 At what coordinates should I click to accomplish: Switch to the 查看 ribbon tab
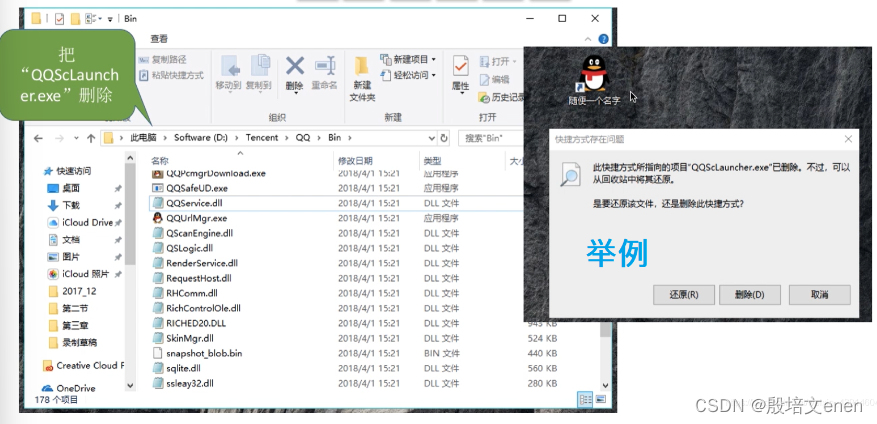pos(159,39)
